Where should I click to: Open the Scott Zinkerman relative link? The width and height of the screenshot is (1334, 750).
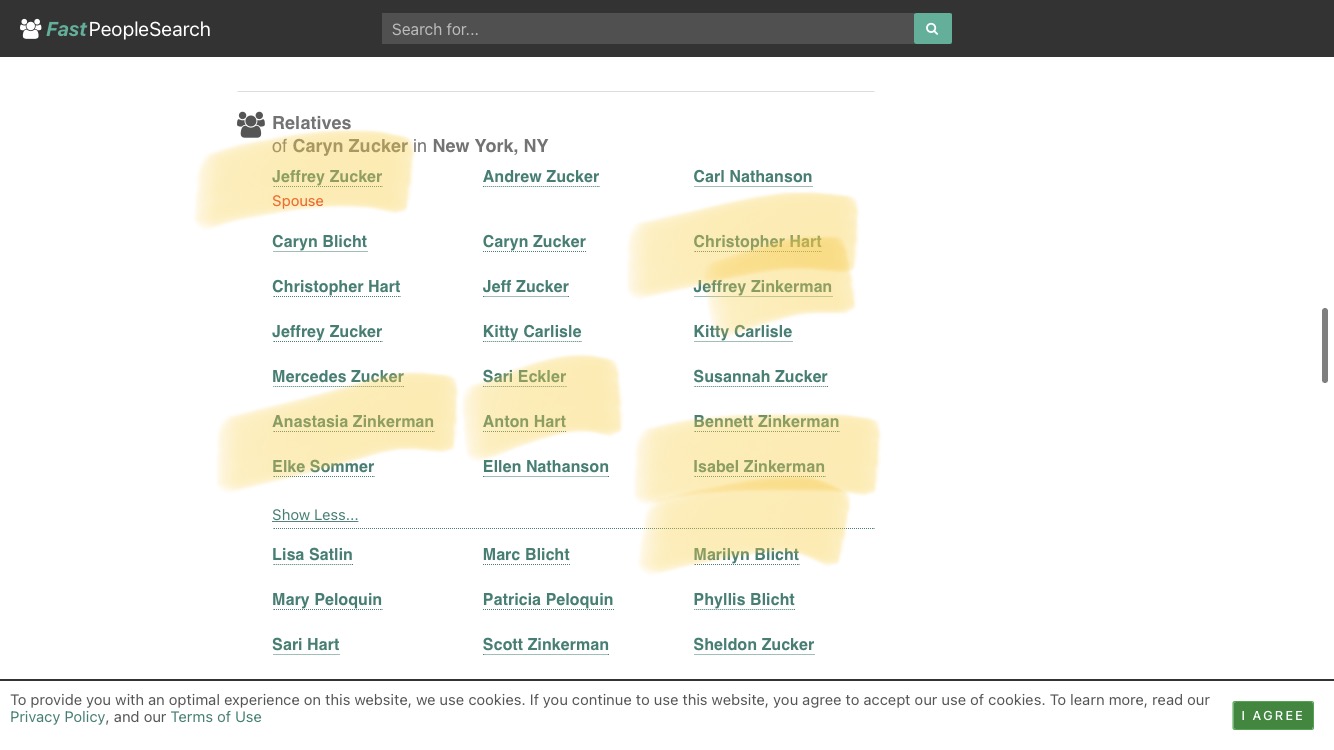click(x=546, y=645)
